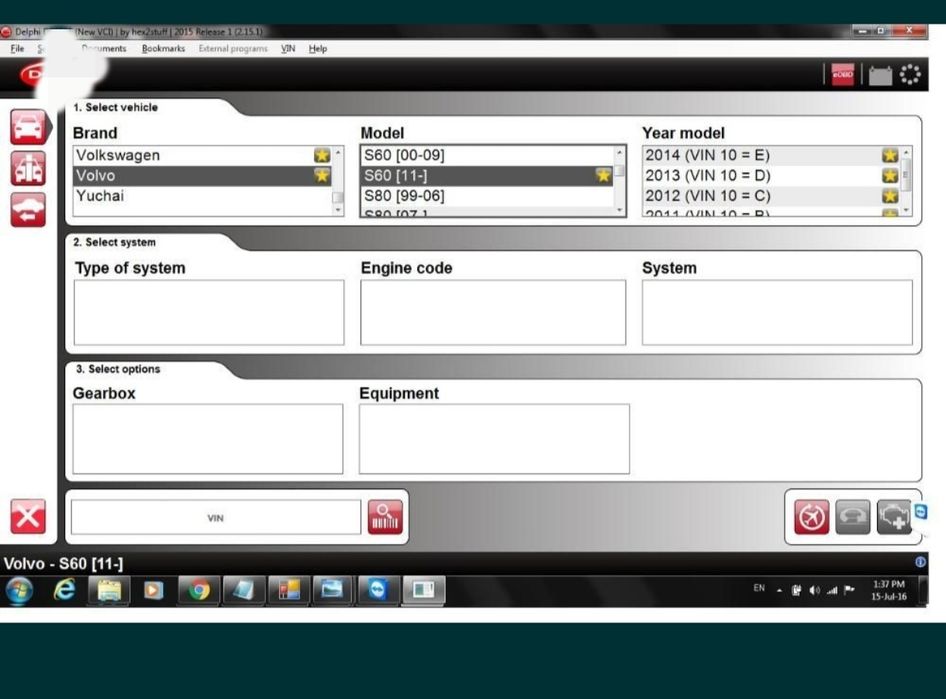Click the red gauge OBD icon
946x699 pixels.
point(811,517)
